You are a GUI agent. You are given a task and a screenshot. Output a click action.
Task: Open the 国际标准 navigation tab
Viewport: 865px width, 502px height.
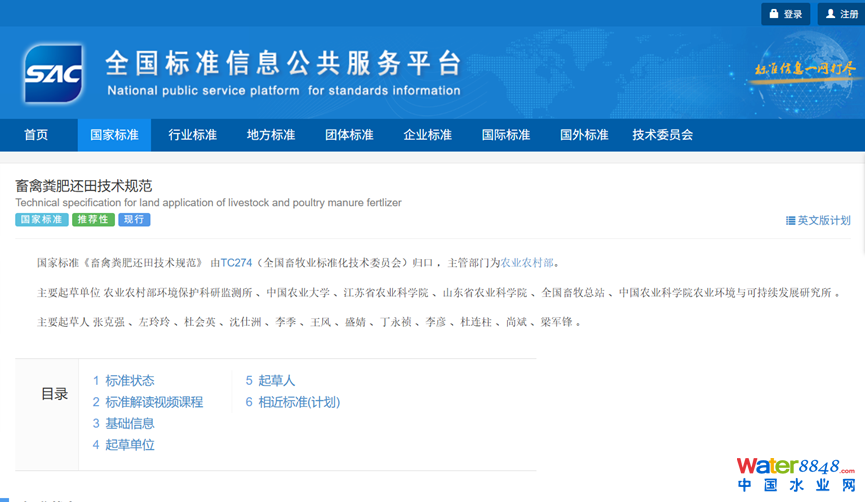505,135
